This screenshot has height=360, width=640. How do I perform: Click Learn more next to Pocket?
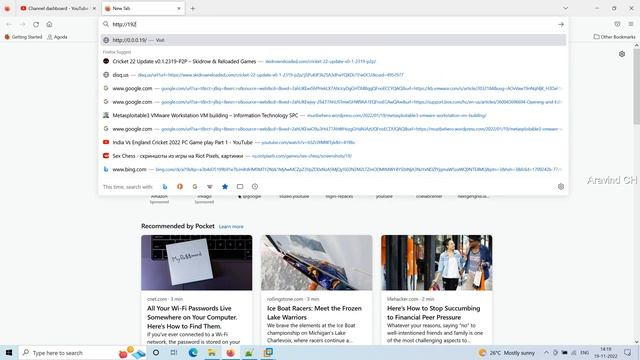click(231, 227)
